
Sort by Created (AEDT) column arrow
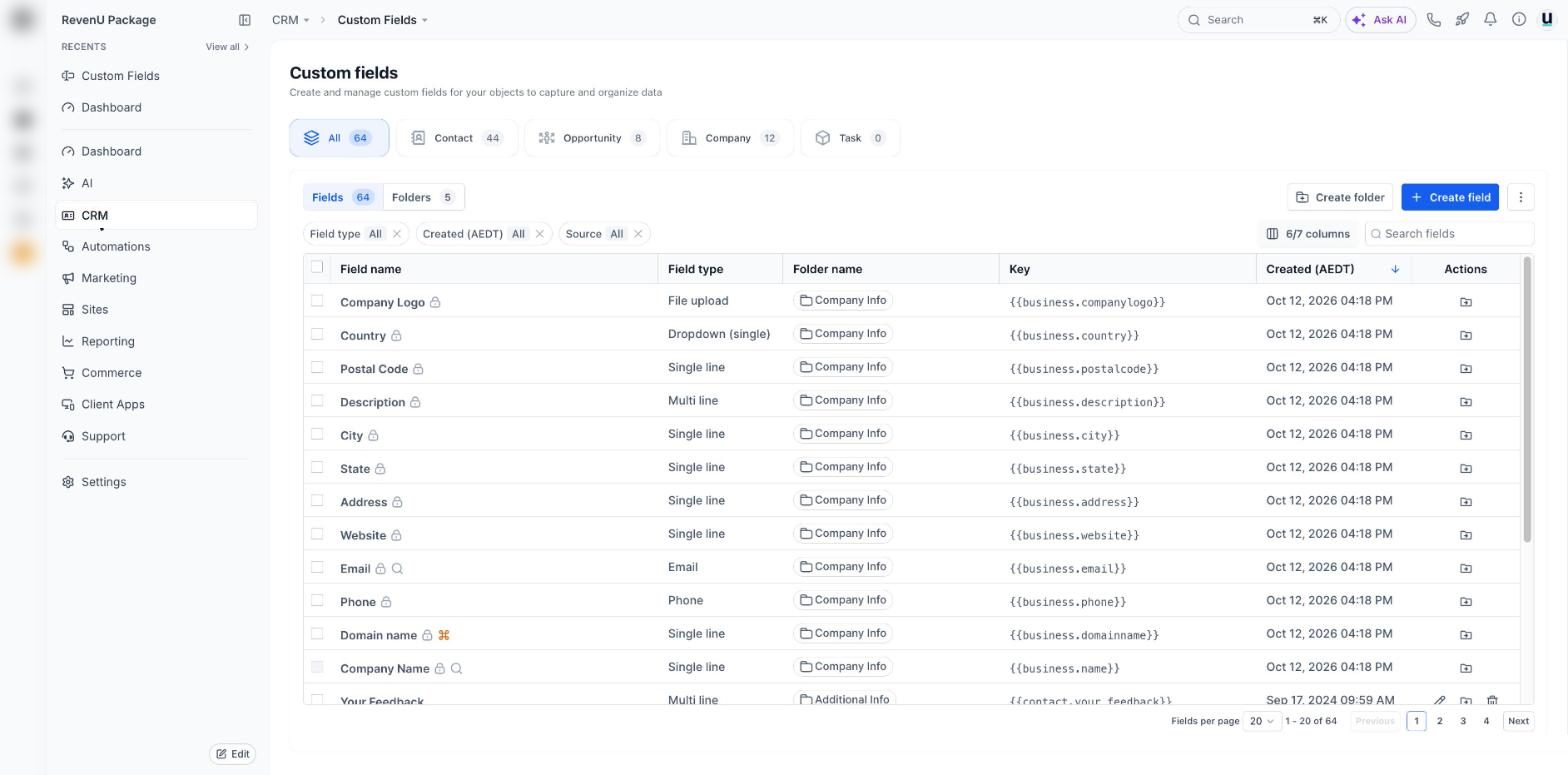[1395, 269]
